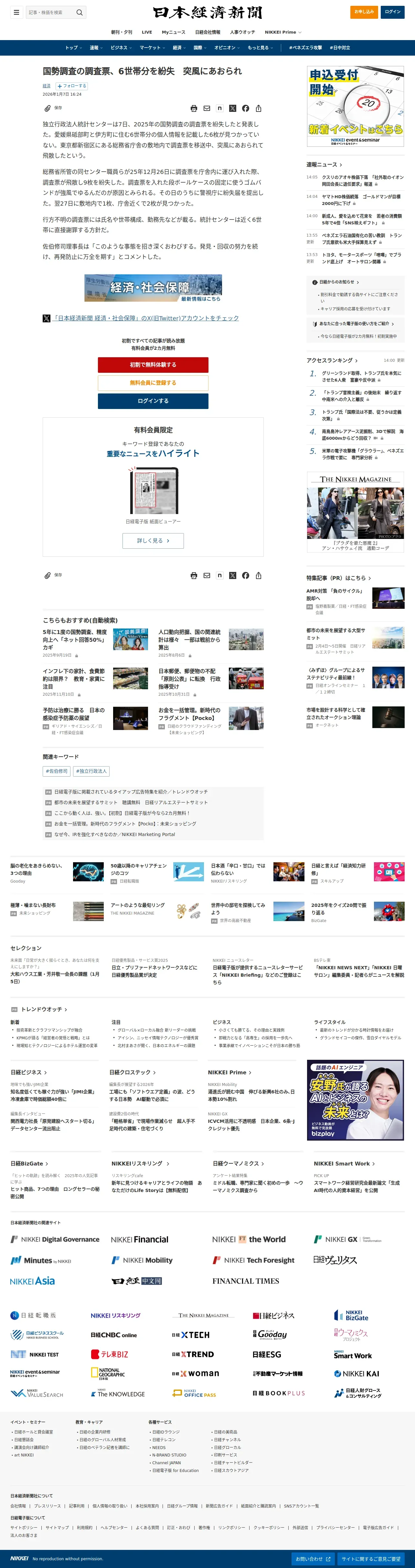Expand the オピニオン navigation dropdown
Viewport: 415px width, 1568px height.
227,48
